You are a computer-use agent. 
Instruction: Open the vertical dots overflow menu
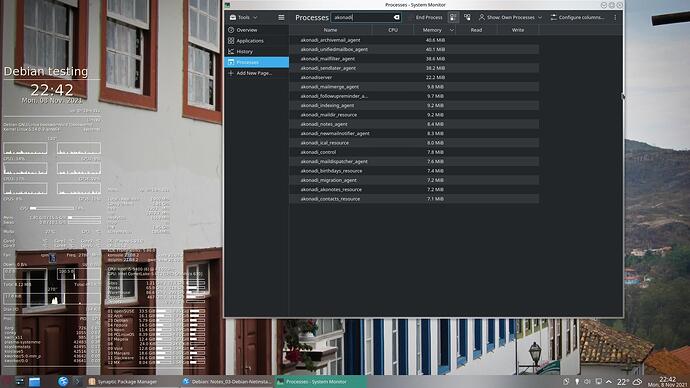click(x=615, y=17)
